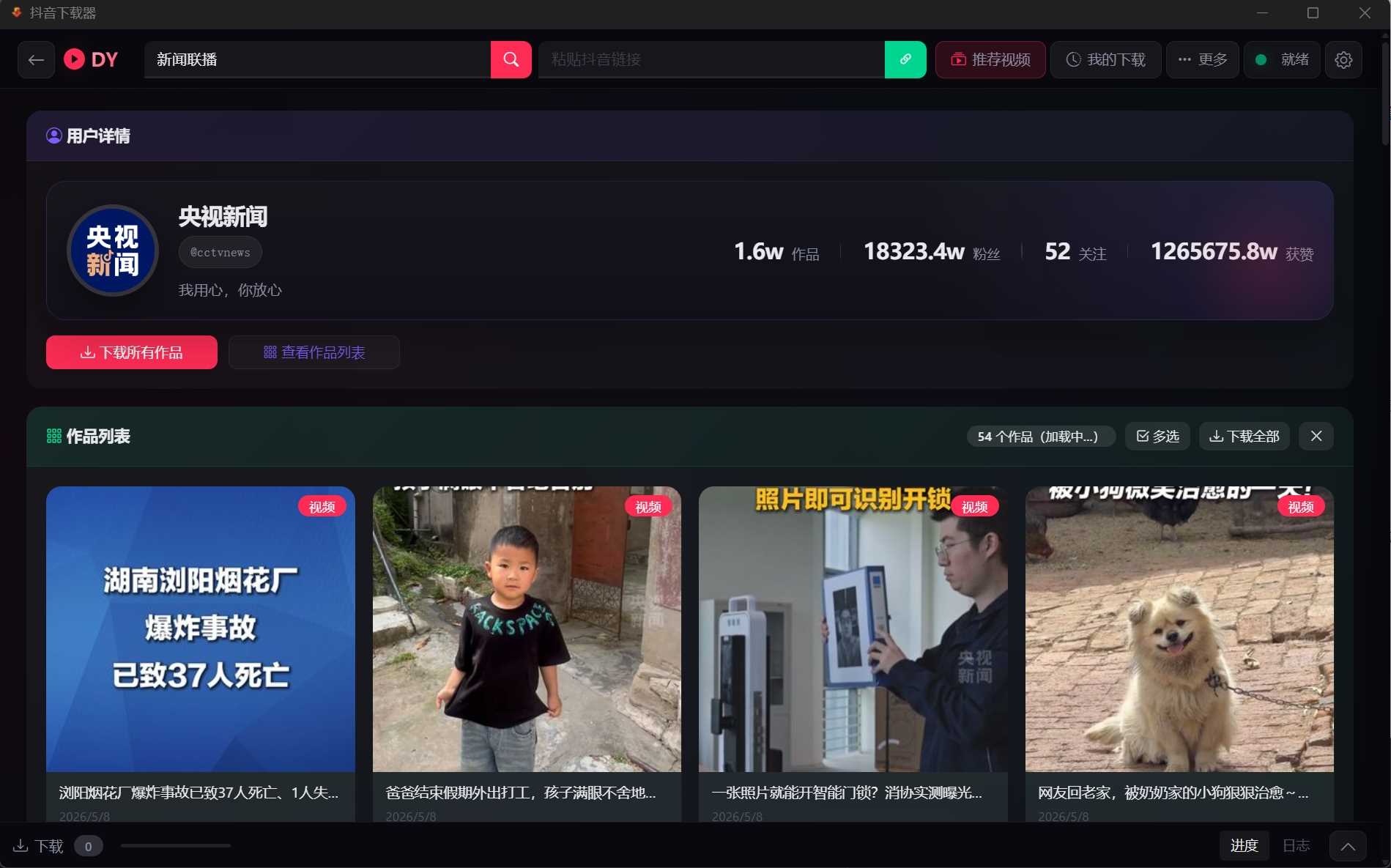Open the settings gear

(x=1343, y=60)
